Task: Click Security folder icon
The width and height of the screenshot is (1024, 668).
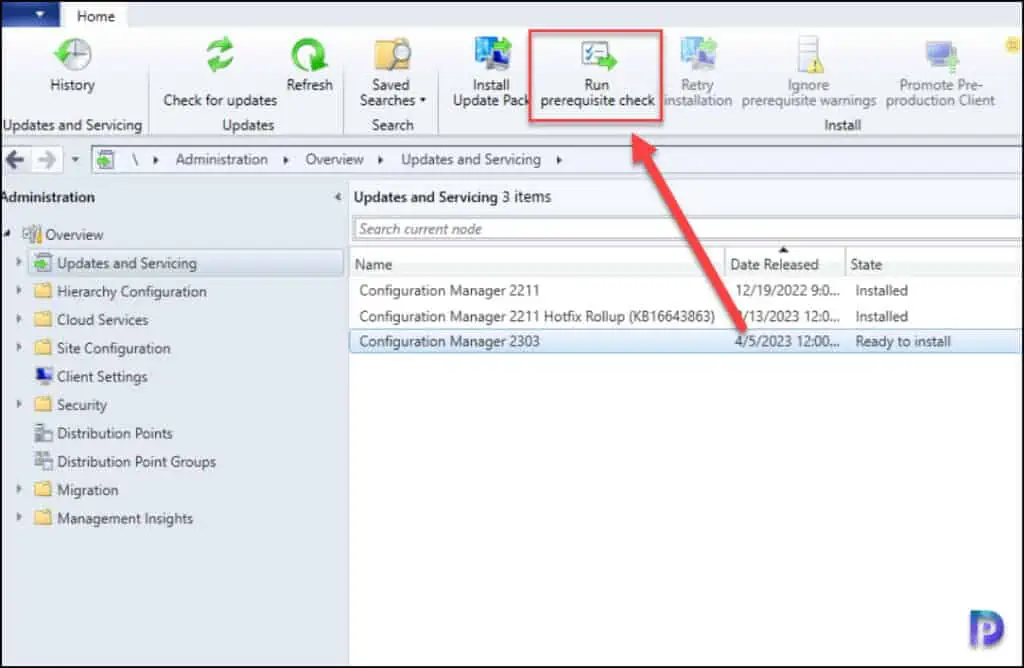Action: (x=43, y=404)
